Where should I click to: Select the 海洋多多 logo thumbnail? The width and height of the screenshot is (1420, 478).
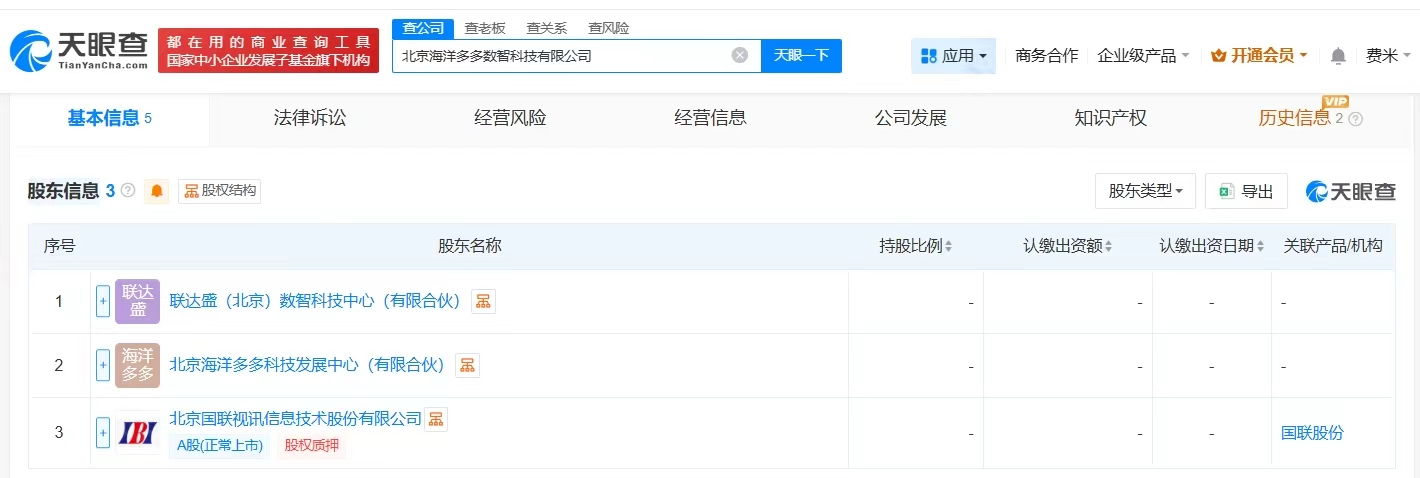(x=137, y=365)
